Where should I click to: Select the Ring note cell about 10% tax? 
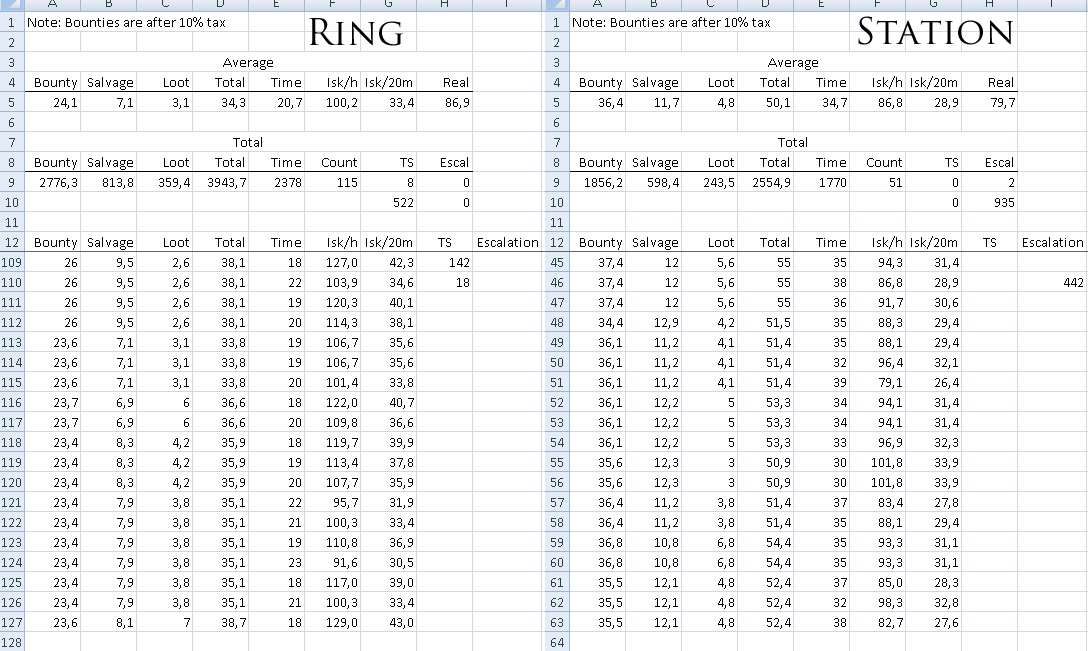click(126, 22)
